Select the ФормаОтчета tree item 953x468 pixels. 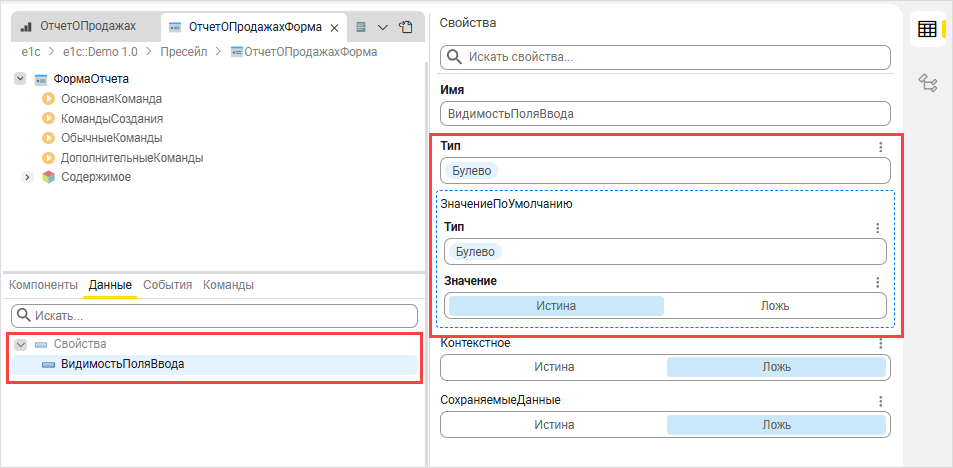[x=91, y=79]
